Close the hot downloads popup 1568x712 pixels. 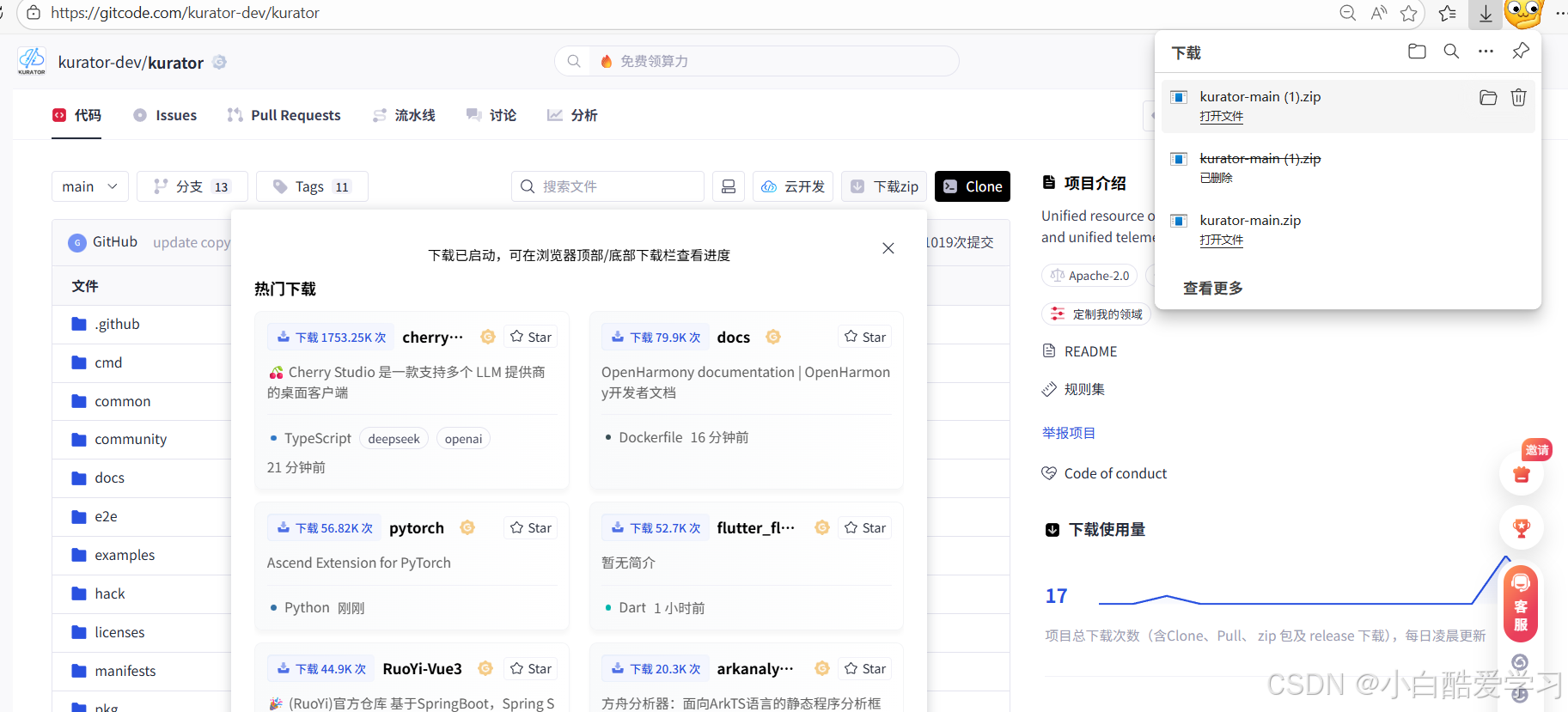pos(888,248)
